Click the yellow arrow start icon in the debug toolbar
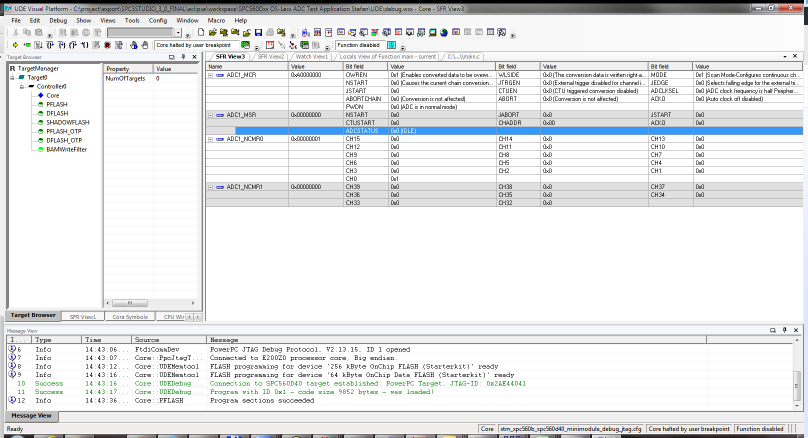The height and width of the screenshot is (438, 808). click(15, 45)
